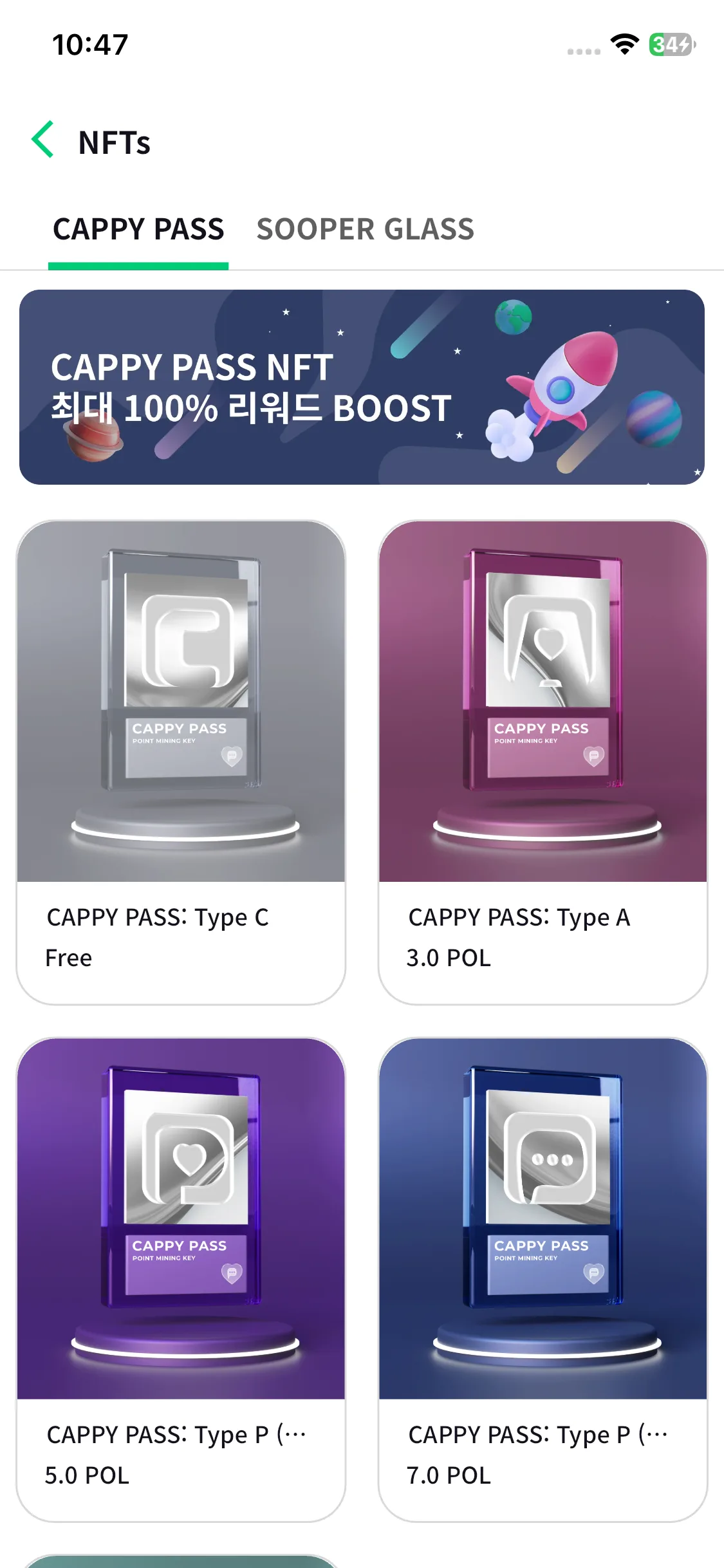This screenshot has height=1568, width=724.
Task: Tap the battery charging indicator
Action: click(673, 44)
